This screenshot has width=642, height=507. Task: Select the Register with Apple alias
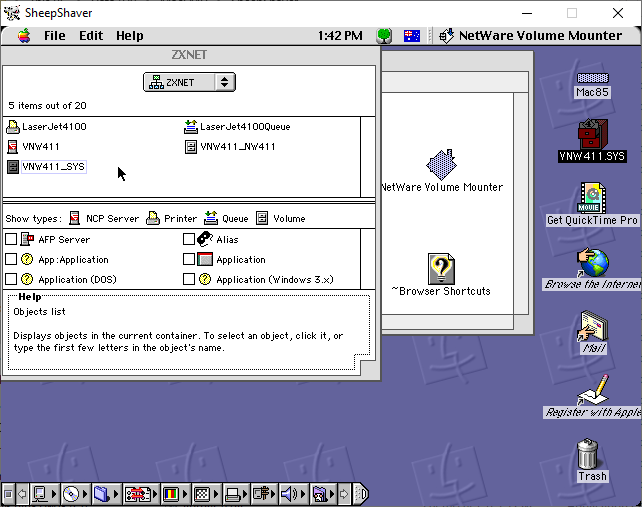point(593,396)
